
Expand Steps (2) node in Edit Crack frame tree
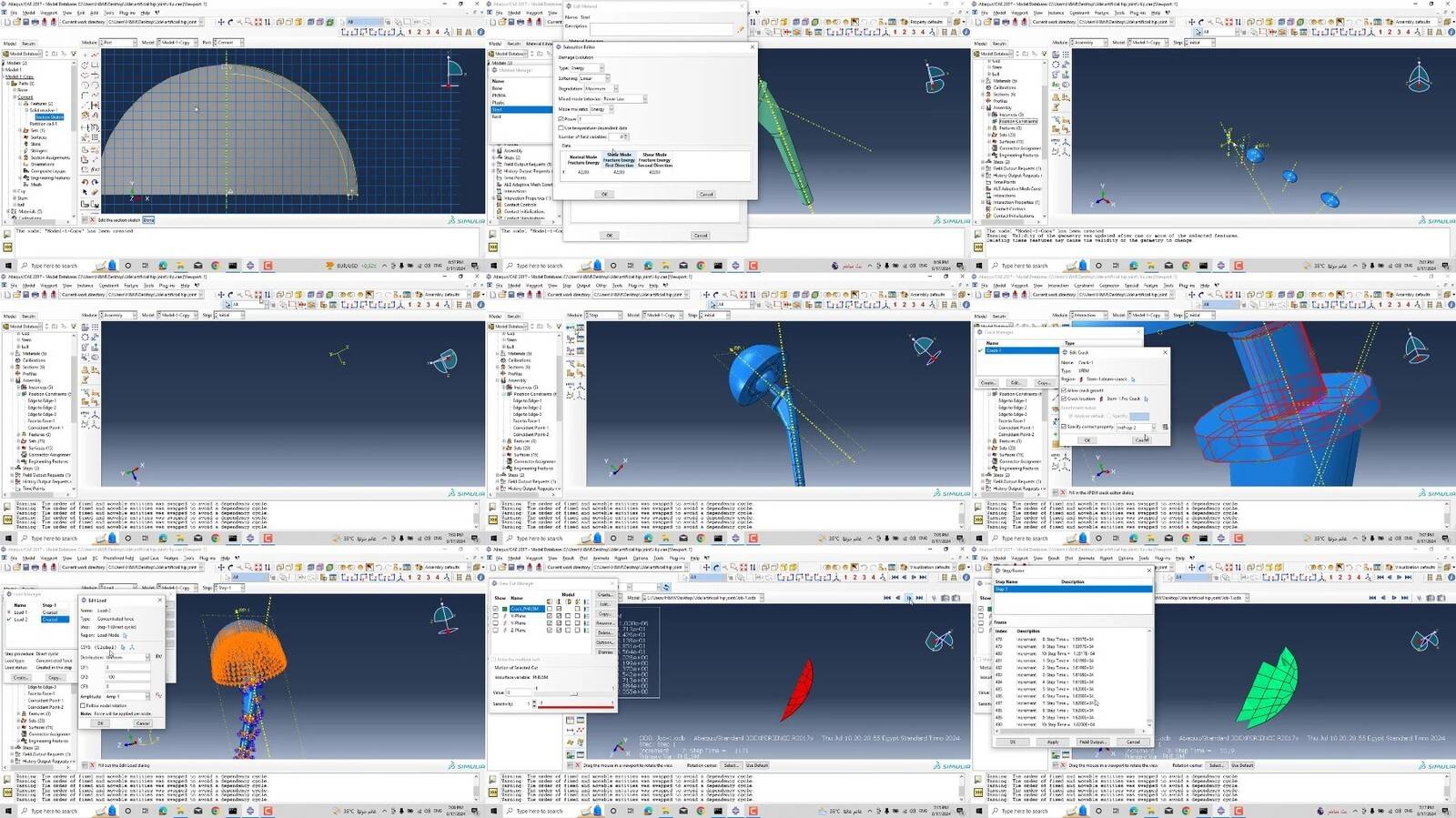coord(983,475)
